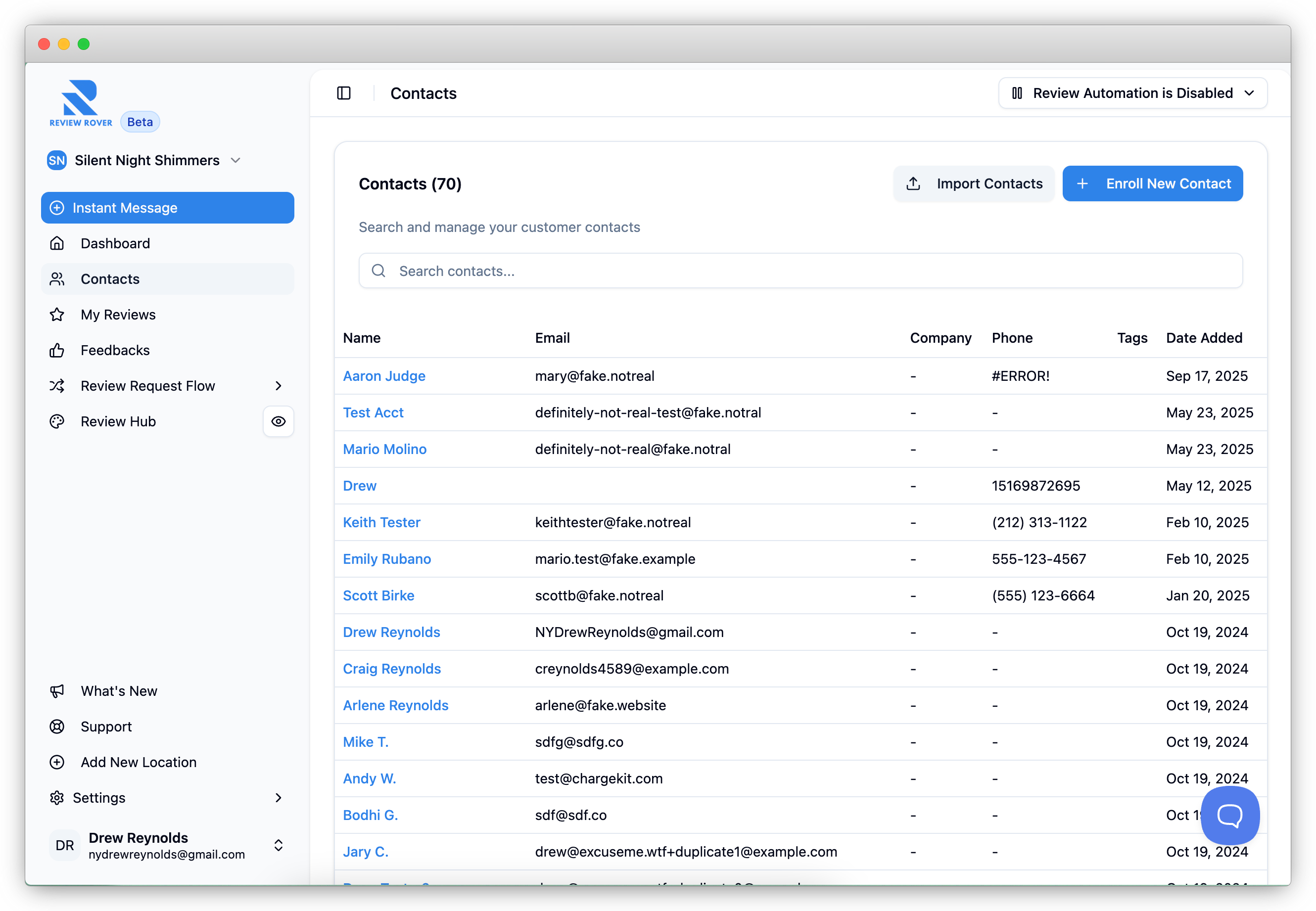Focus the Search contacts field
This screenshot has width=1316, height=911.
(799, 271)
